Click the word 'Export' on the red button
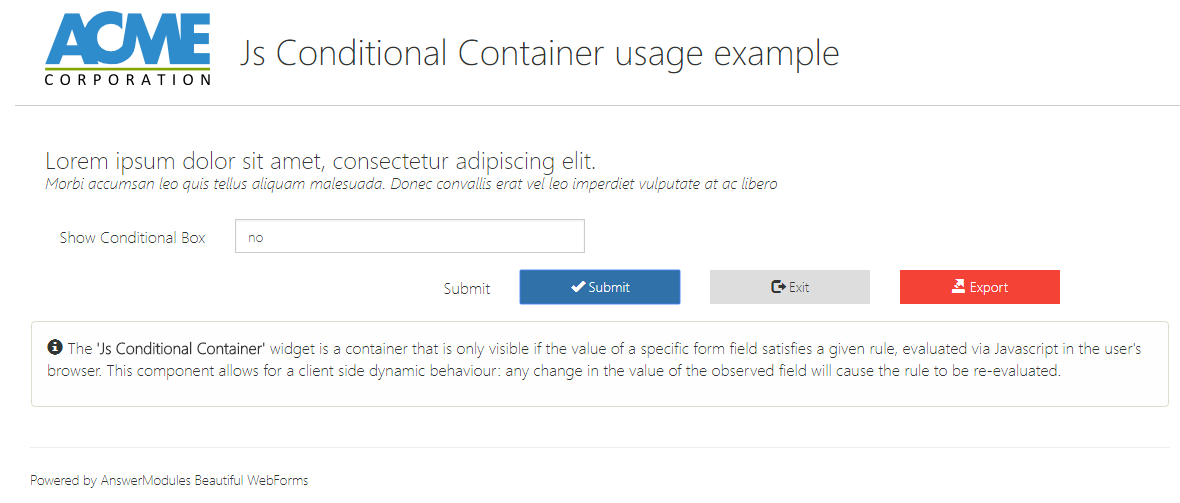The width and height of the screenshot is (1180, 503). (988, 288)
